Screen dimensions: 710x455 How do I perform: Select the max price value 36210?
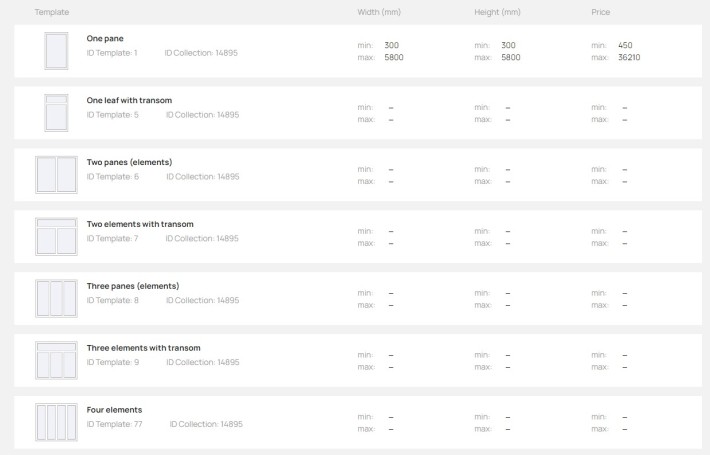(x=629, y=57)
